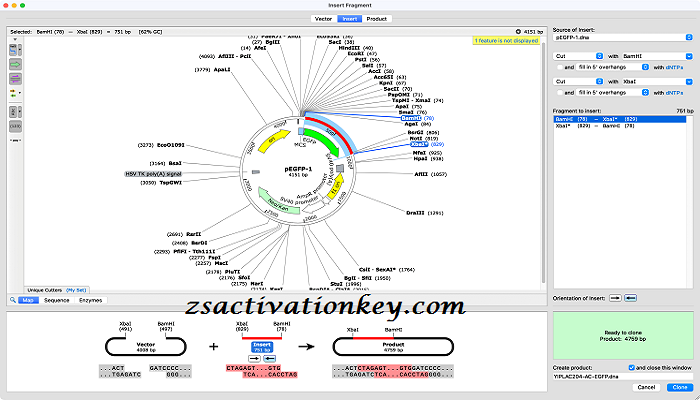Click the green EGFP feature arrow on map
This screenshot has width=700, height=400.
pos(323,142)
